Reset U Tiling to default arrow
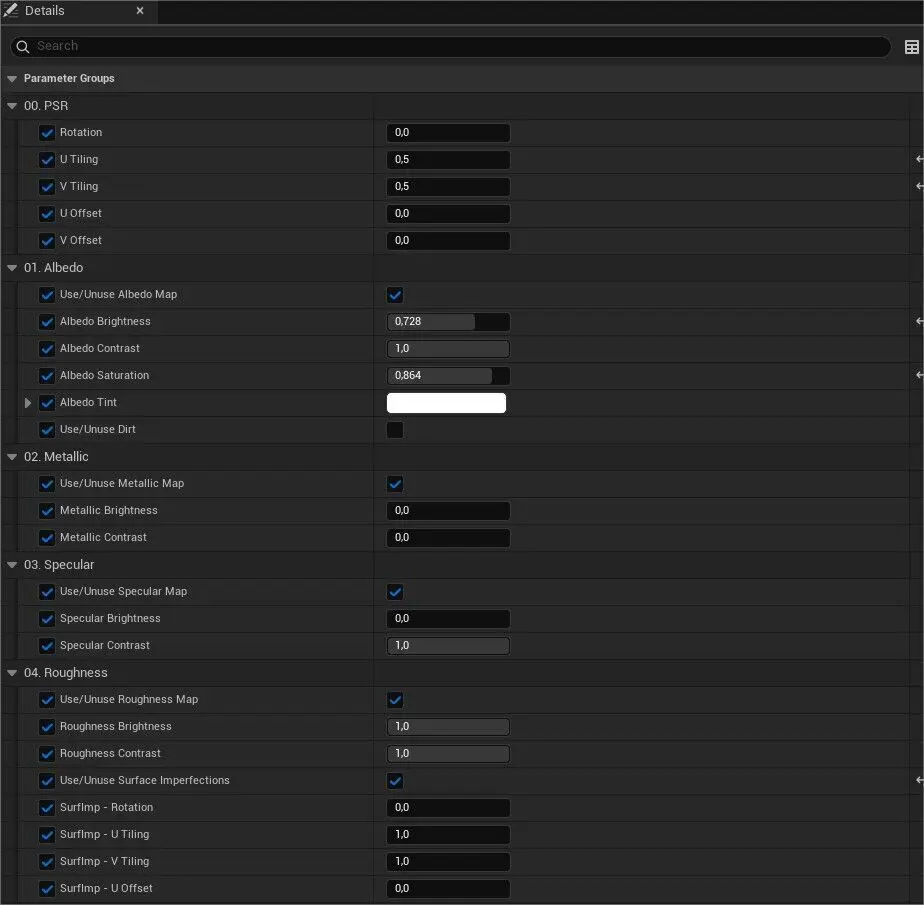Image resolution: width=924 pixels, height=905 pixels. click(x=919, y=159)
